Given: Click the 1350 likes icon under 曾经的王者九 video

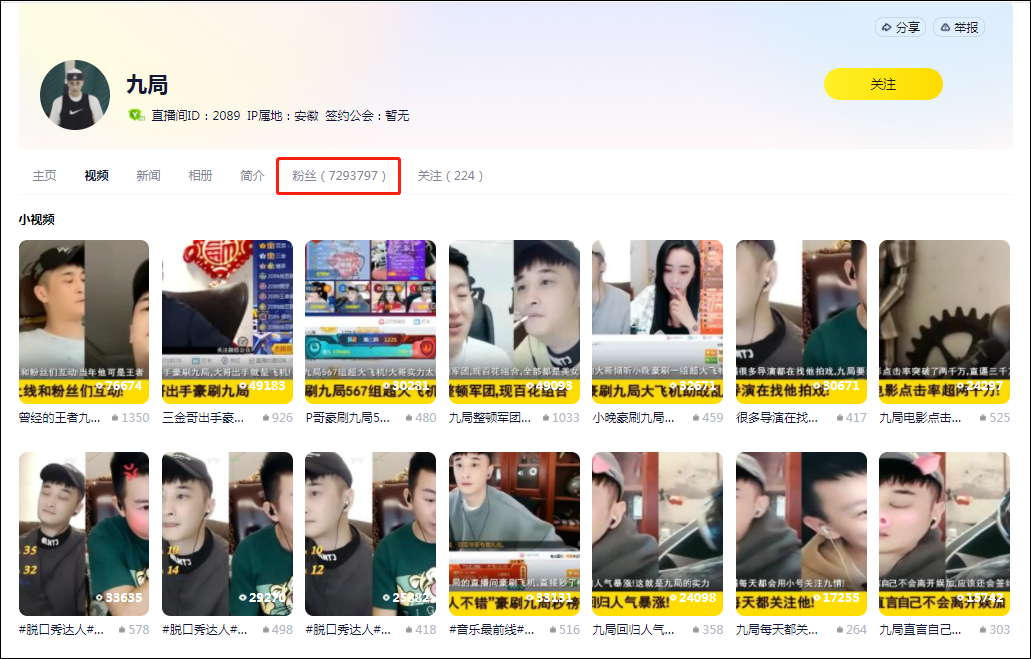Looking at the screenshot, I should point(115,418).
